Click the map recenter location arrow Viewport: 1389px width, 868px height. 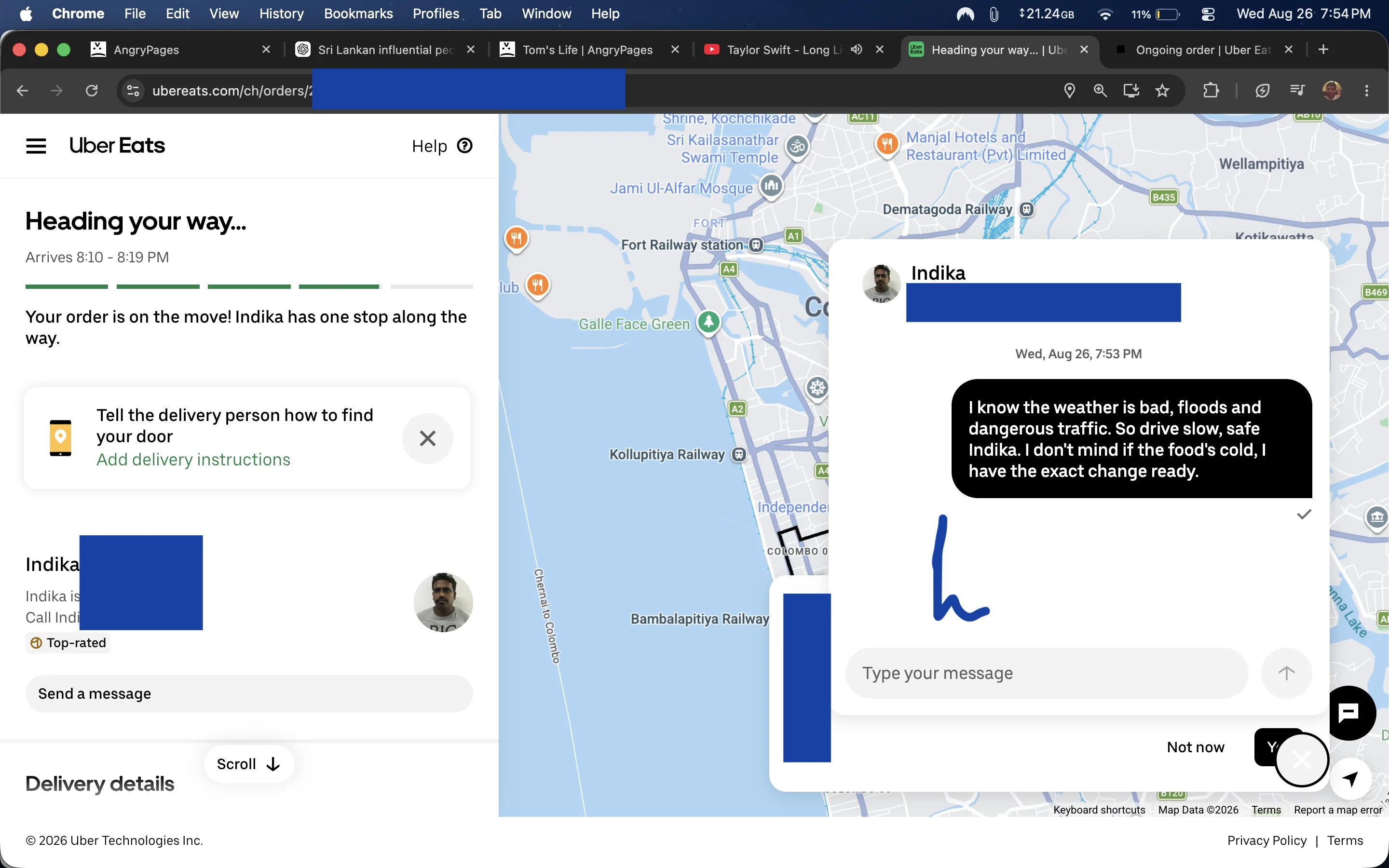click(1350, 778)
